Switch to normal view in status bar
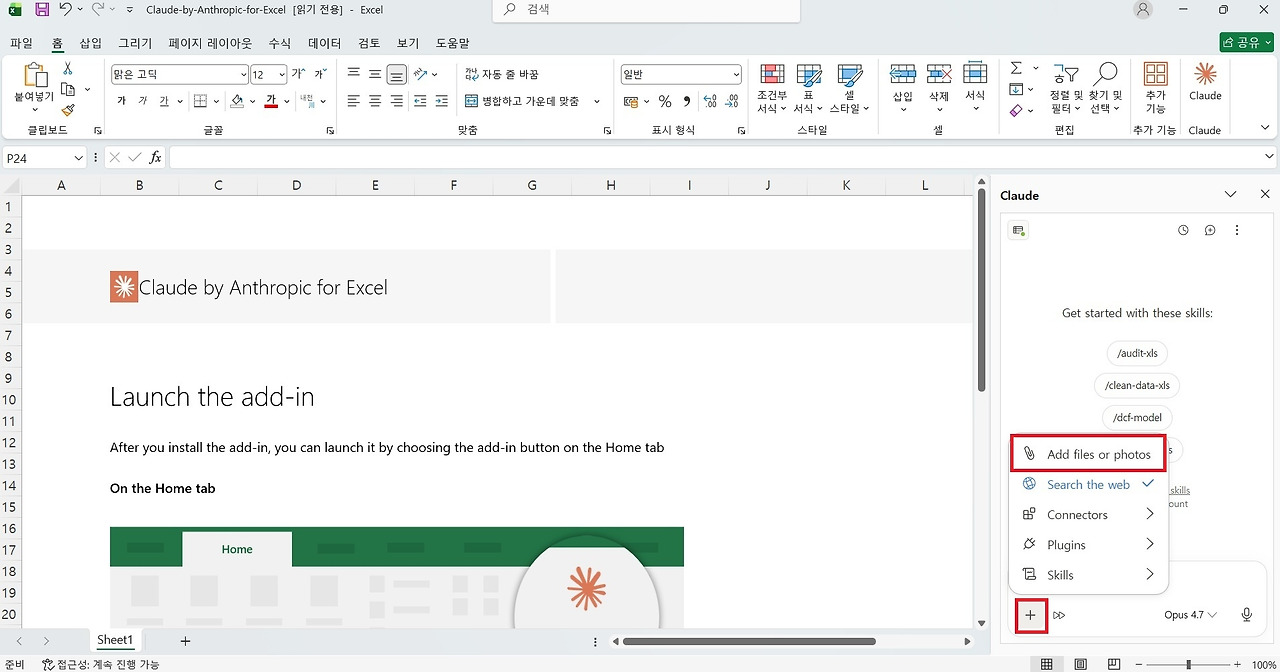 pos(1046,664)
